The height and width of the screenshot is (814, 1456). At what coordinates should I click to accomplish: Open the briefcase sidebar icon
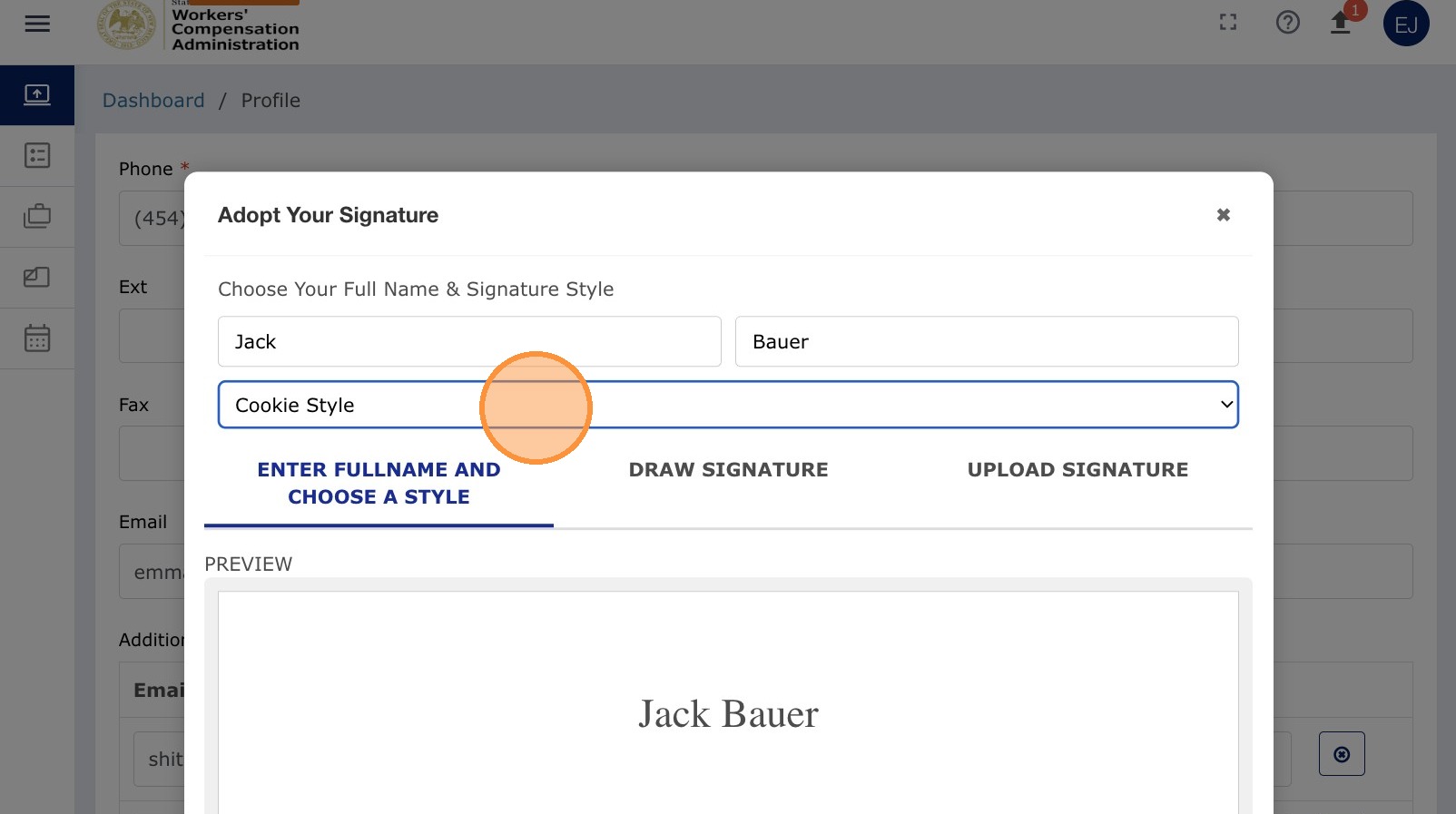click(37, 216)
